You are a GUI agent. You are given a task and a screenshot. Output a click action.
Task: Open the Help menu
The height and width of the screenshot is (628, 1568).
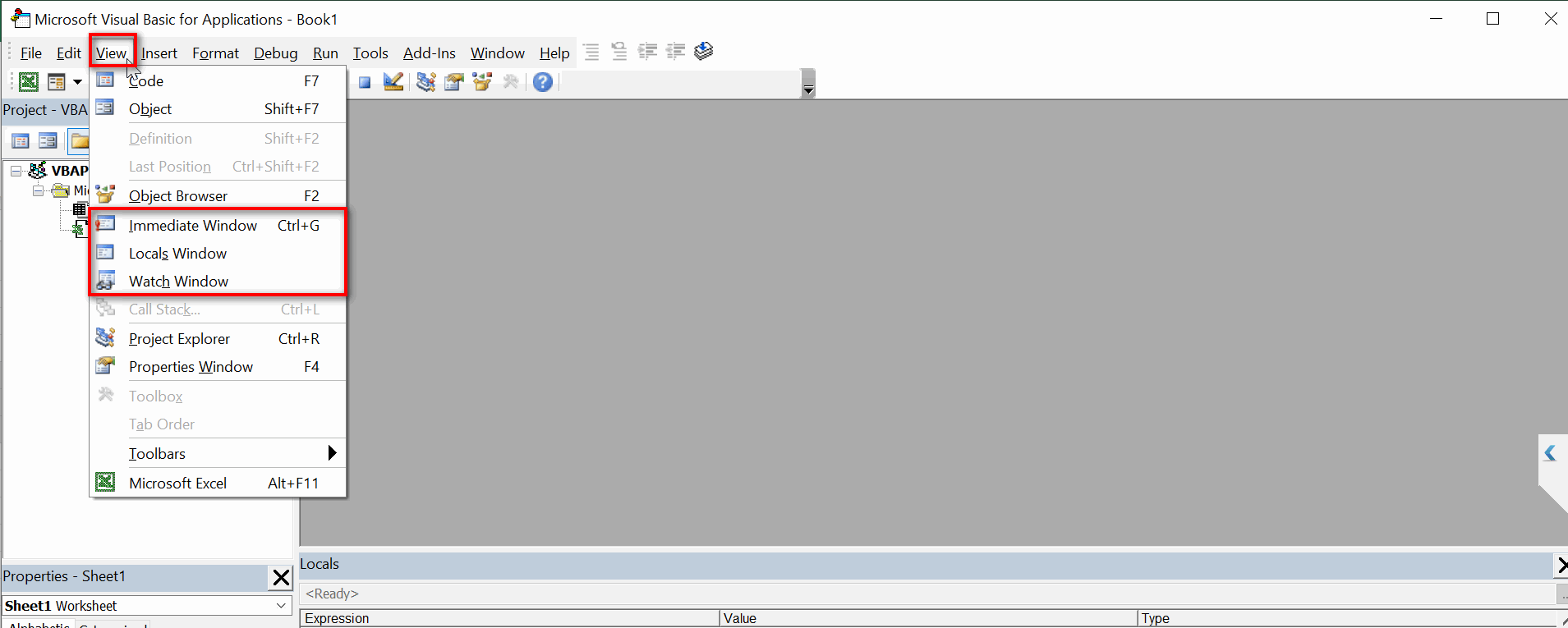point(554,53)
